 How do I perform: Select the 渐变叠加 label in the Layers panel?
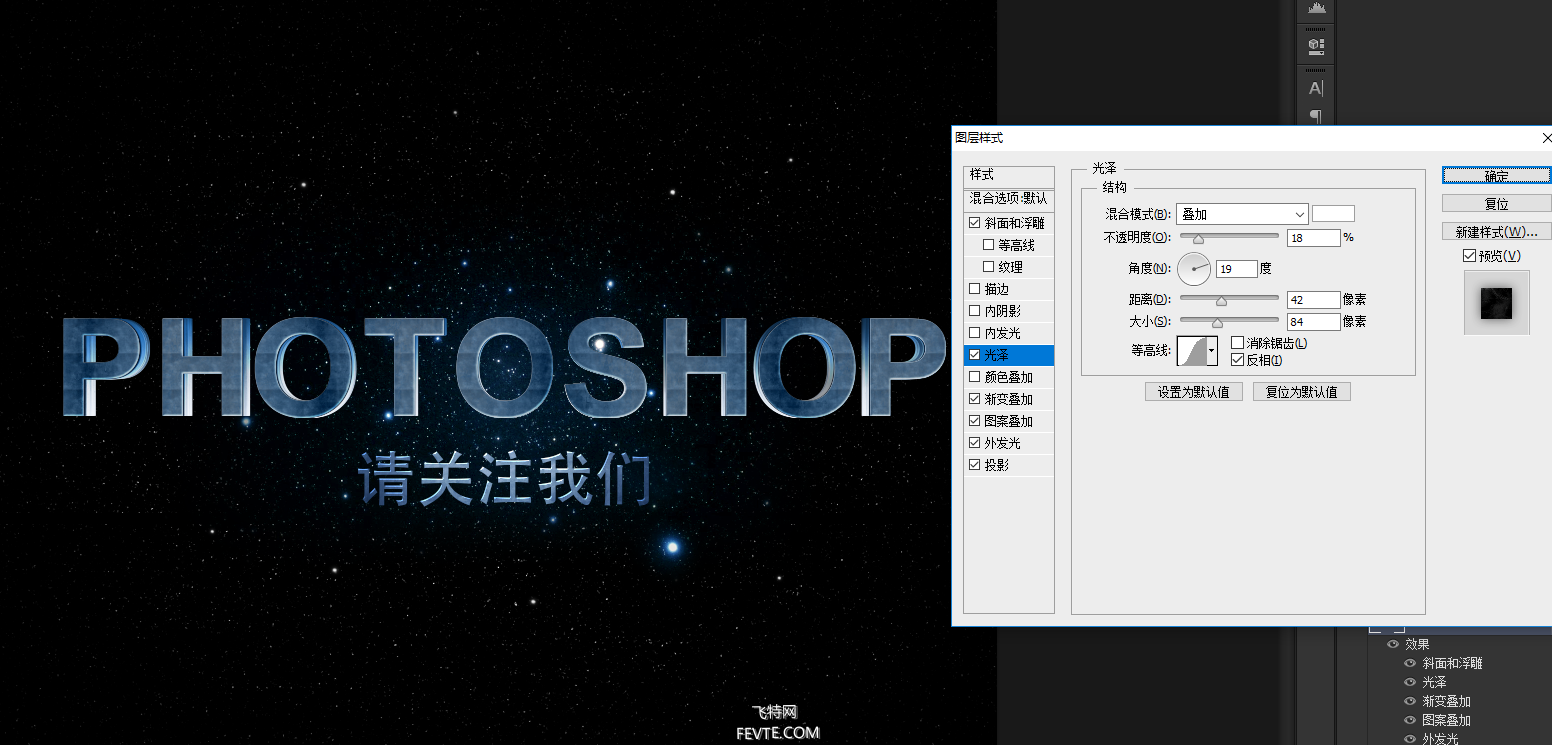1446,701
